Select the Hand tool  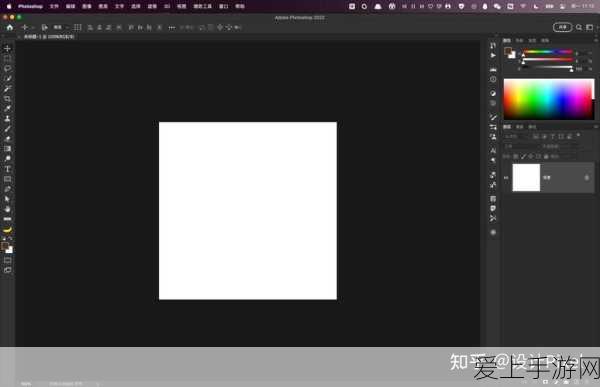[7, 209]
